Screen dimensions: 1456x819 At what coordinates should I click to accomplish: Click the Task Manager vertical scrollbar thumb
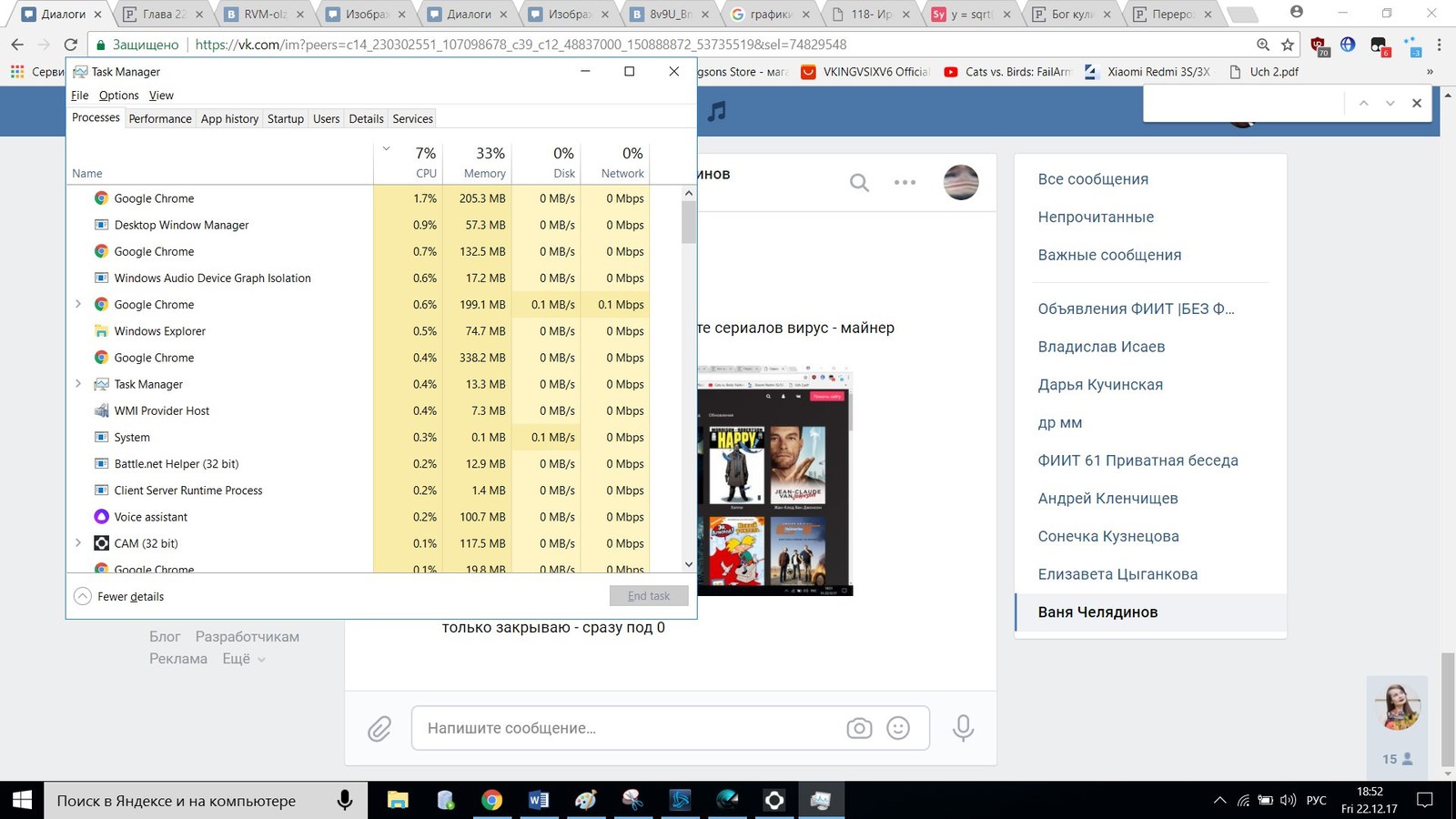pyautogui.click(x=689, y=222)
